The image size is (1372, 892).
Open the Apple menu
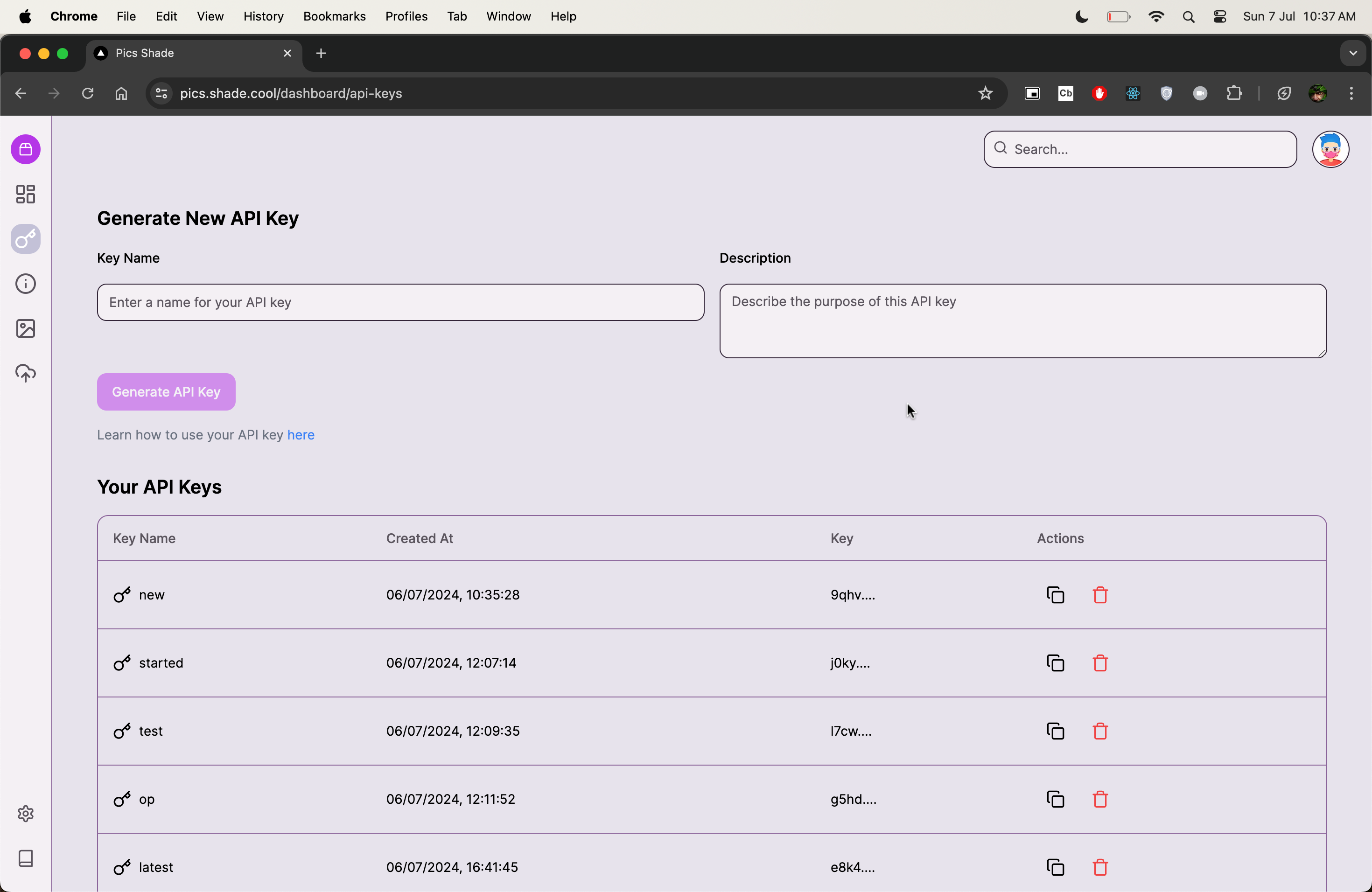coord(25,17)
